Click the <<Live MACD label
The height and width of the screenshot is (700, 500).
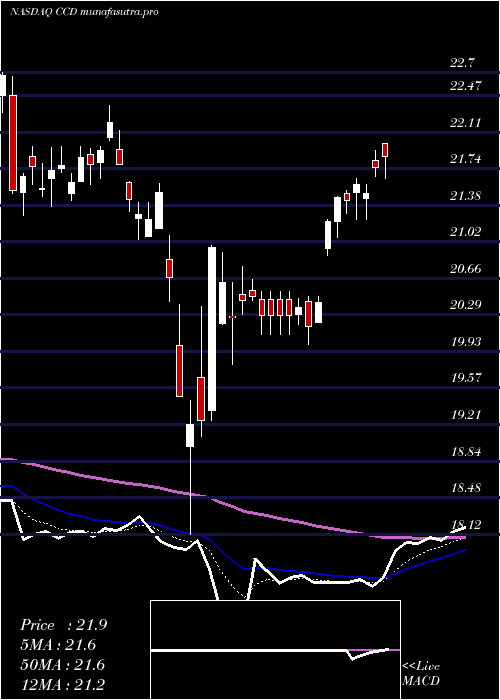pos(421,674)
